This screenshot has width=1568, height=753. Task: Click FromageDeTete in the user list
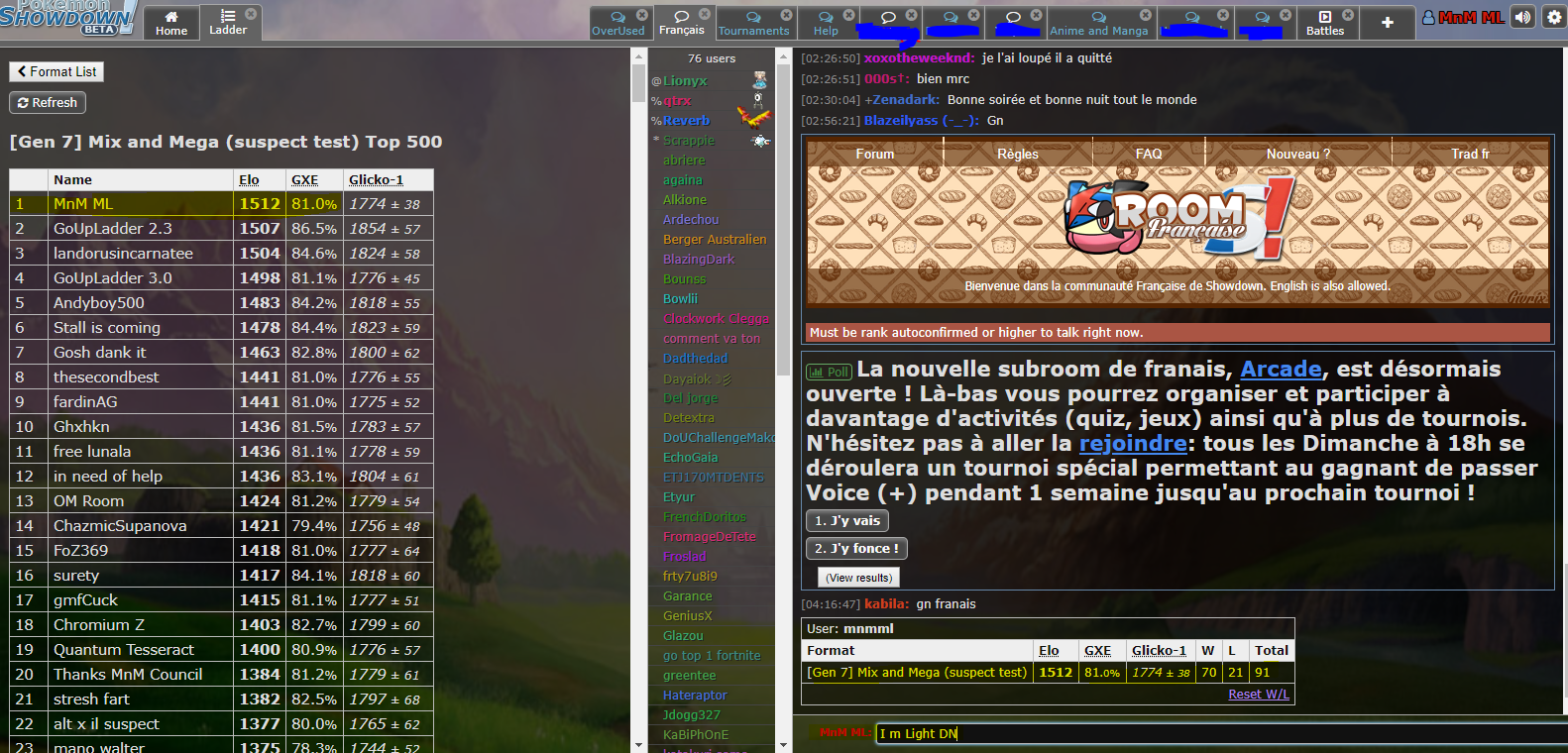[x=710, y=537]
